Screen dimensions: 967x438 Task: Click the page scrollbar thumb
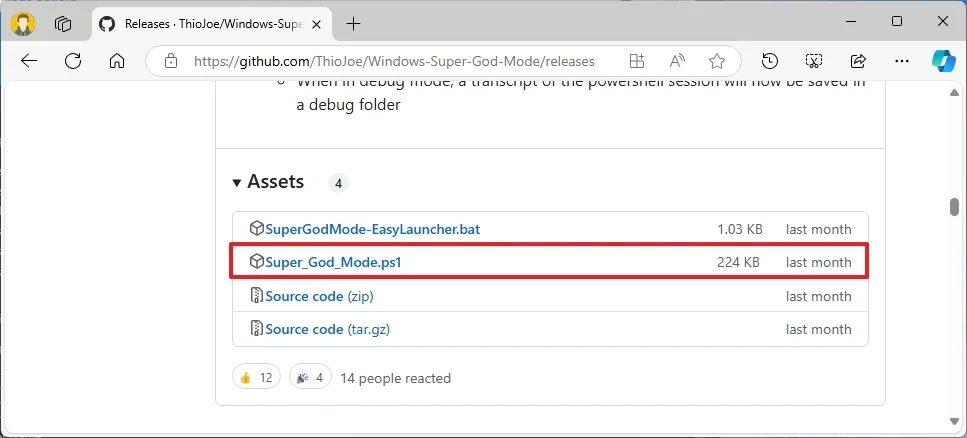pyautogui.click(x=955, y=207)
